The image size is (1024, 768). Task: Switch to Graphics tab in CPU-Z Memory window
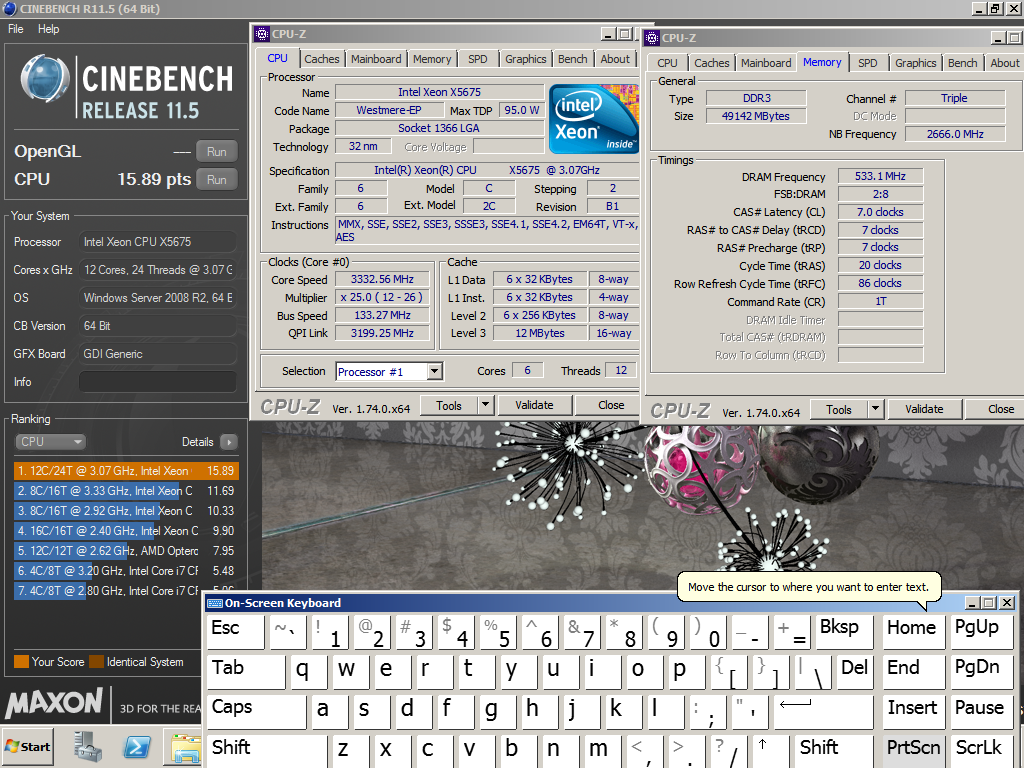(916, 63)
